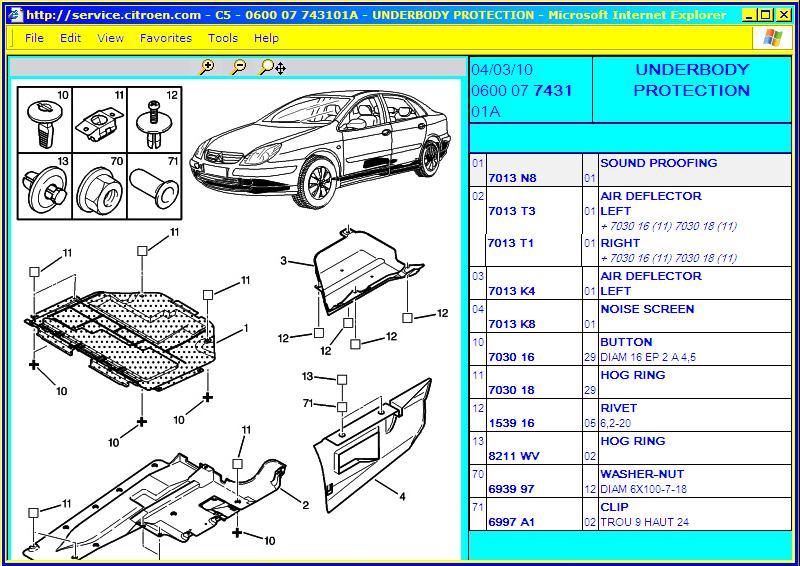This screenshot has width=800, height=566.
Task: Click the Internet Explorer page icon in title bar
Action: (15, 14)
